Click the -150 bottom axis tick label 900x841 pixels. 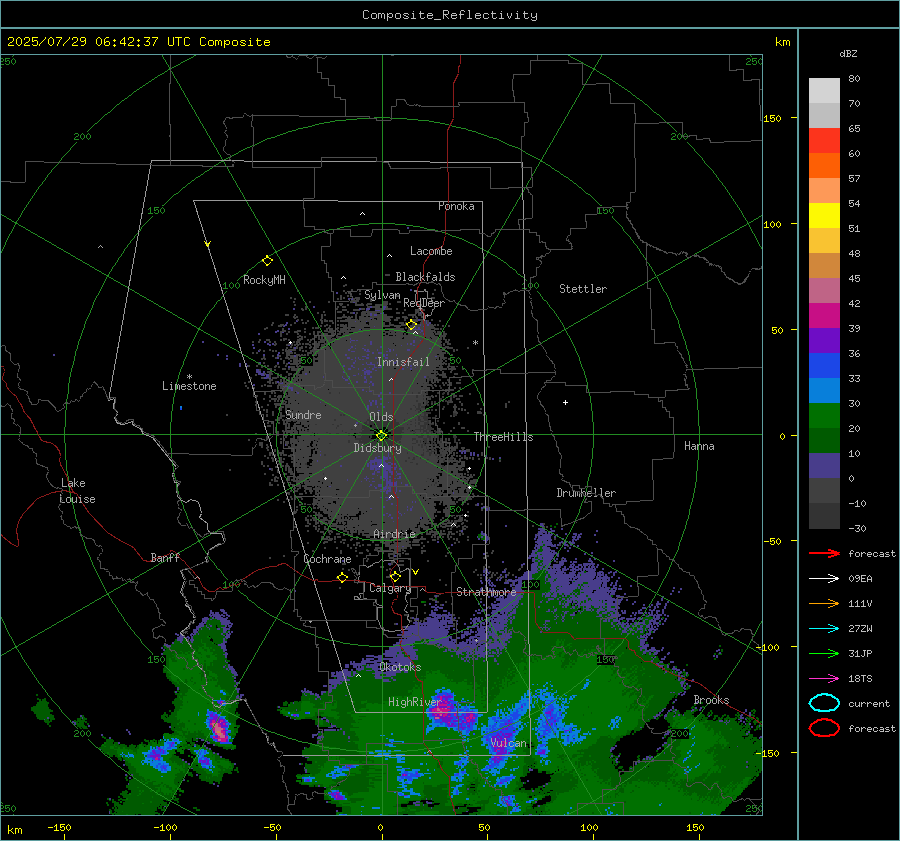[59, 827]
